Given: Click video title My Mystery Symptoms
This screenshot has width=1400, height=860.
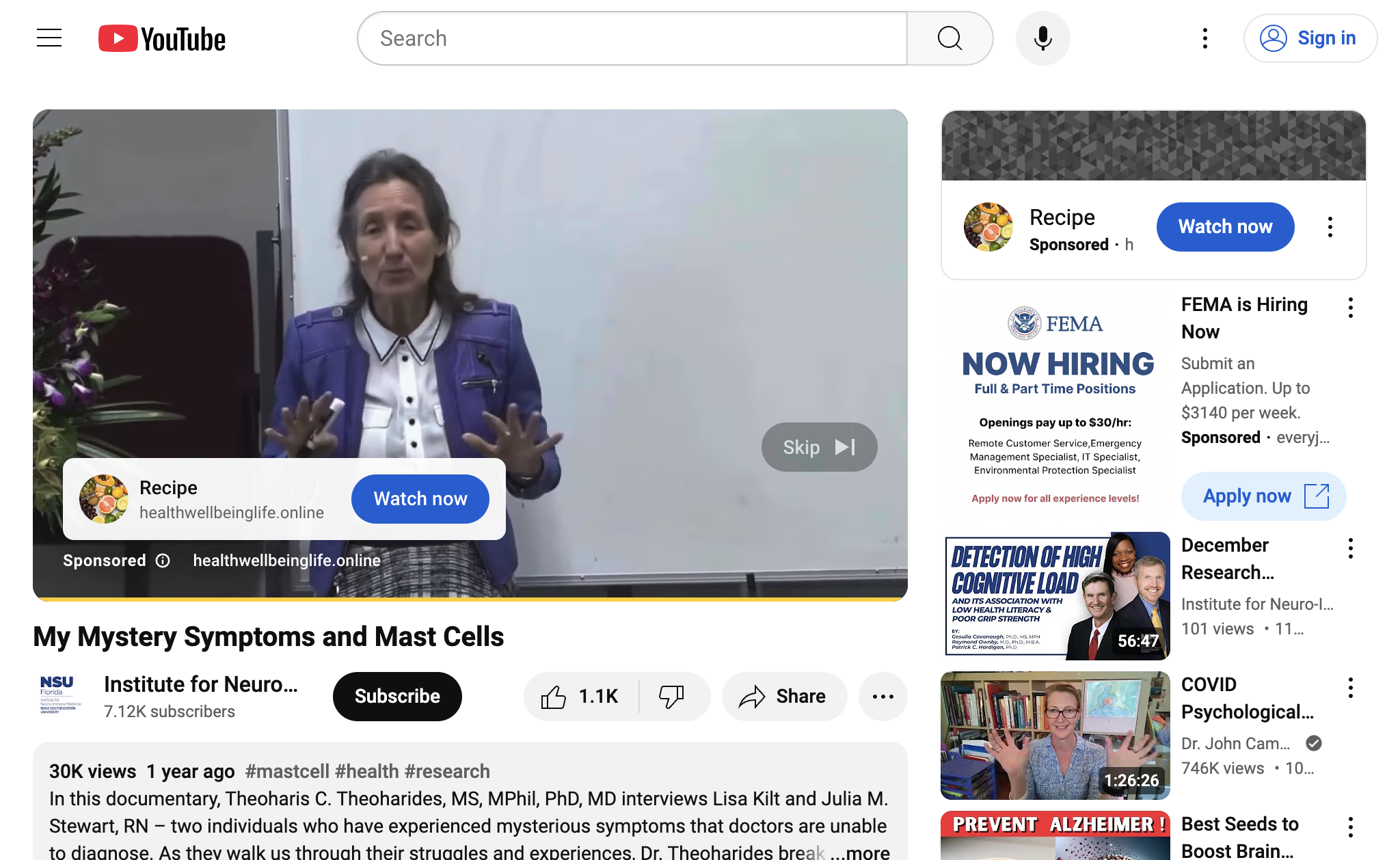Looking at the screenshot, I should [x=268, y=636].
